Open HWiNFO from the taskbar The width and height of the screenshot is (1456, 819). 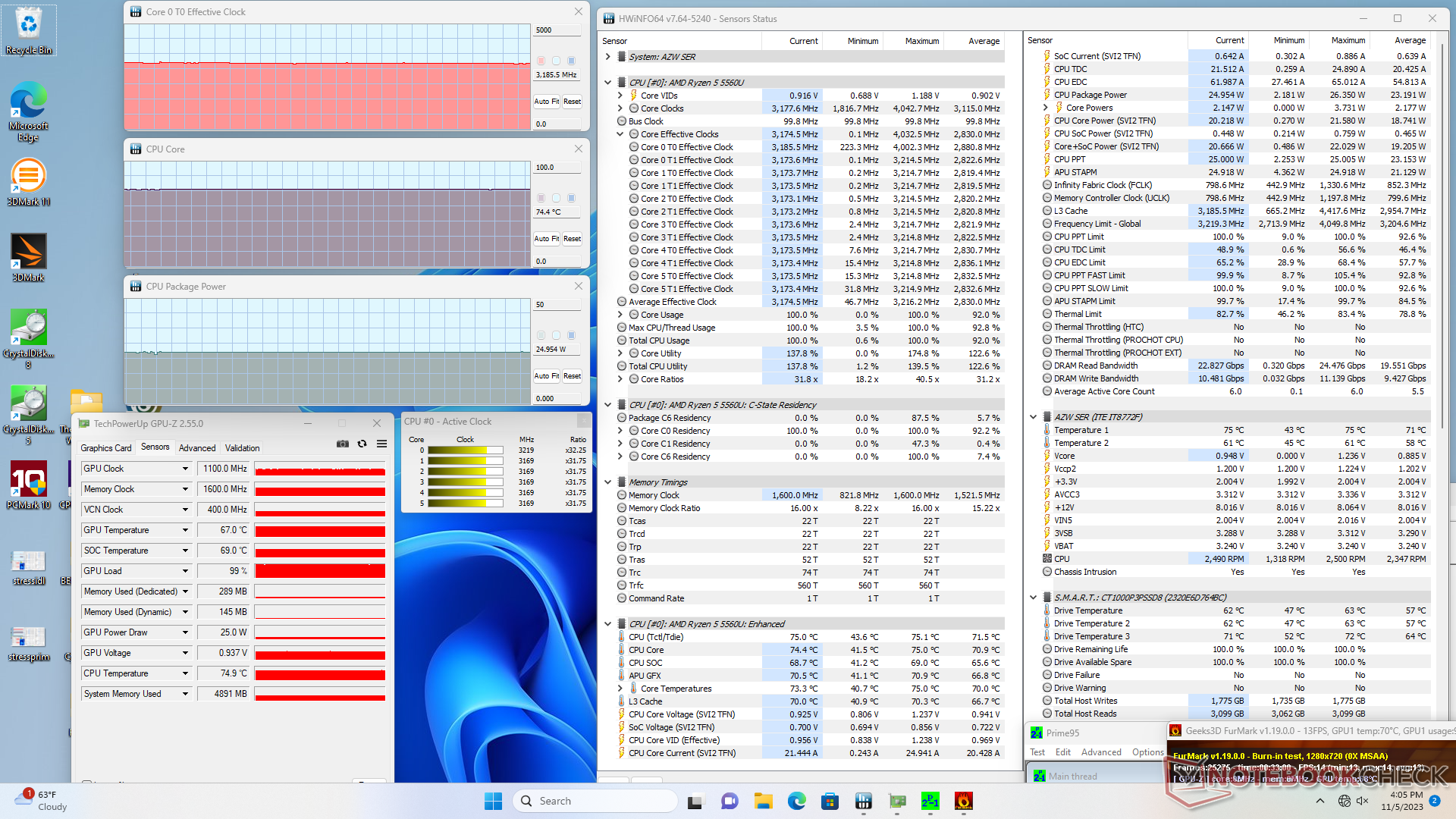click(x=863, y=801)
